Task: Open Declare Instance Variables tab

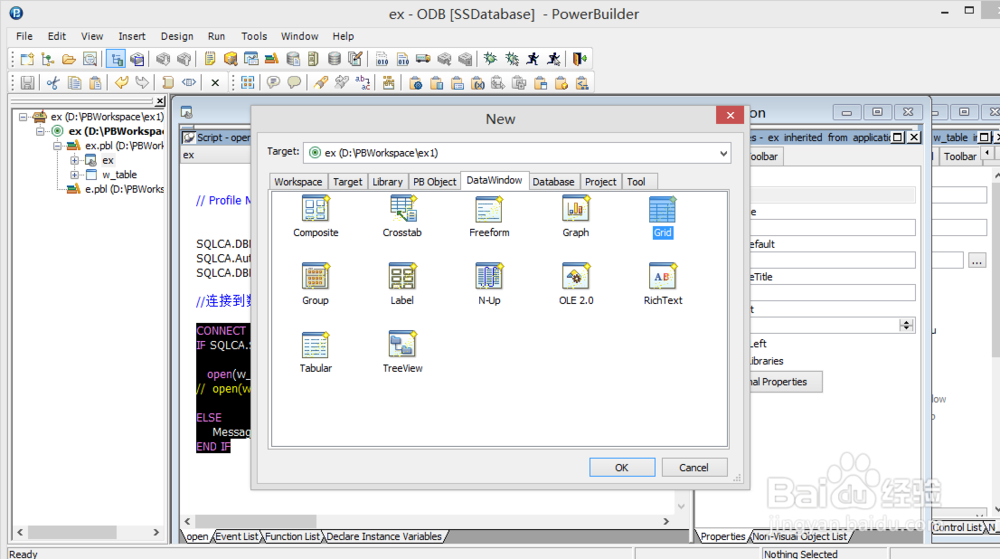Action: point(384,537)
